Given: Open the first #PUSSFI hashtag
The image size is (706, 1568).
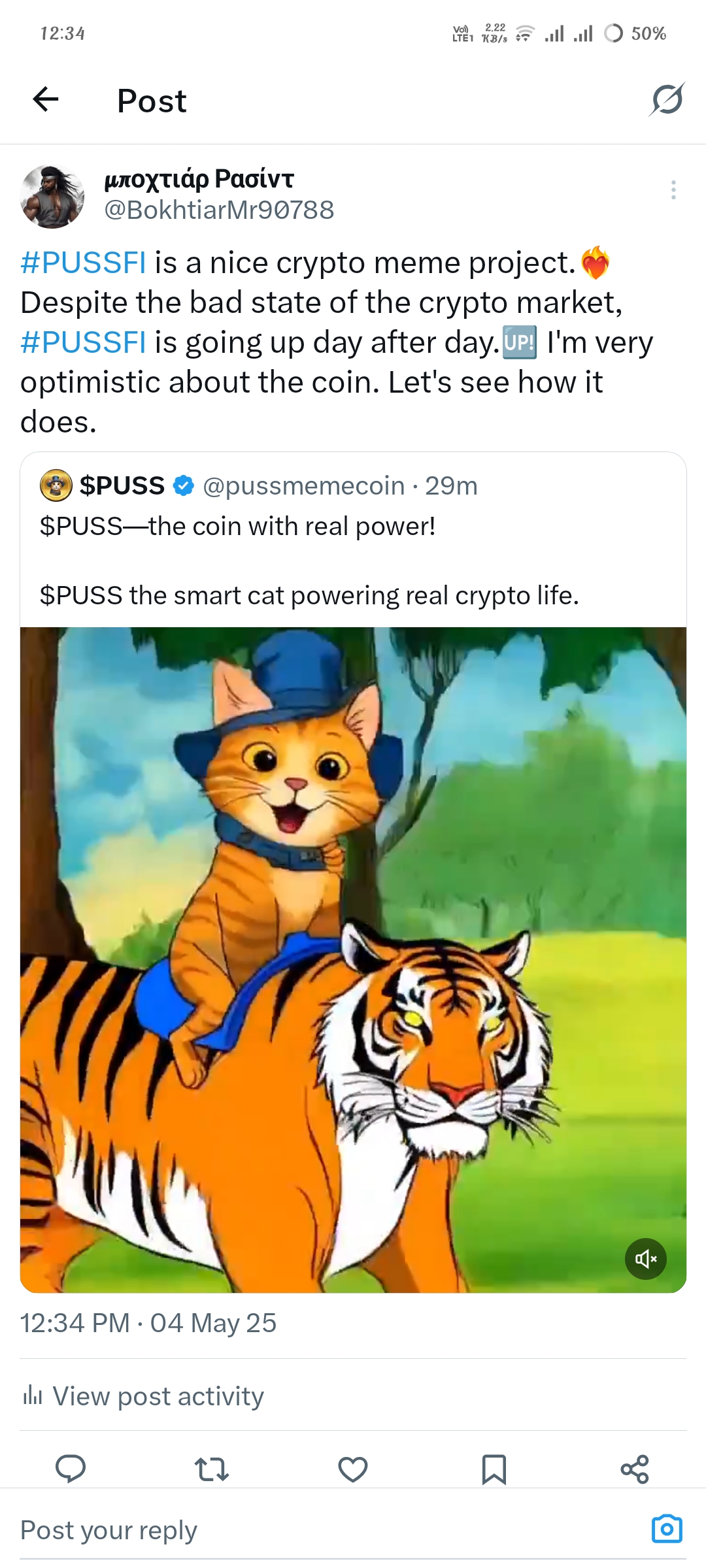Looking at the screenshot, I should pos(83,263).
